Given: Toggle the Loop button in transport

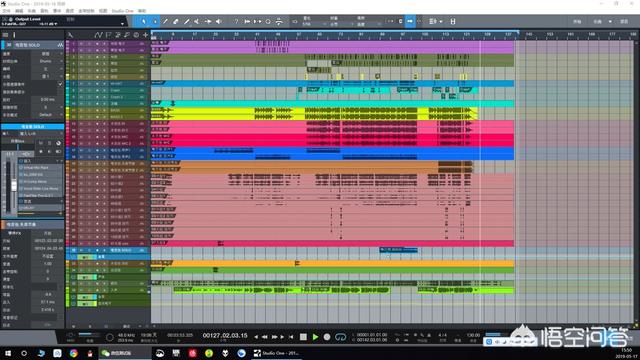Looking at the screenshot, I should pos(340,337).
